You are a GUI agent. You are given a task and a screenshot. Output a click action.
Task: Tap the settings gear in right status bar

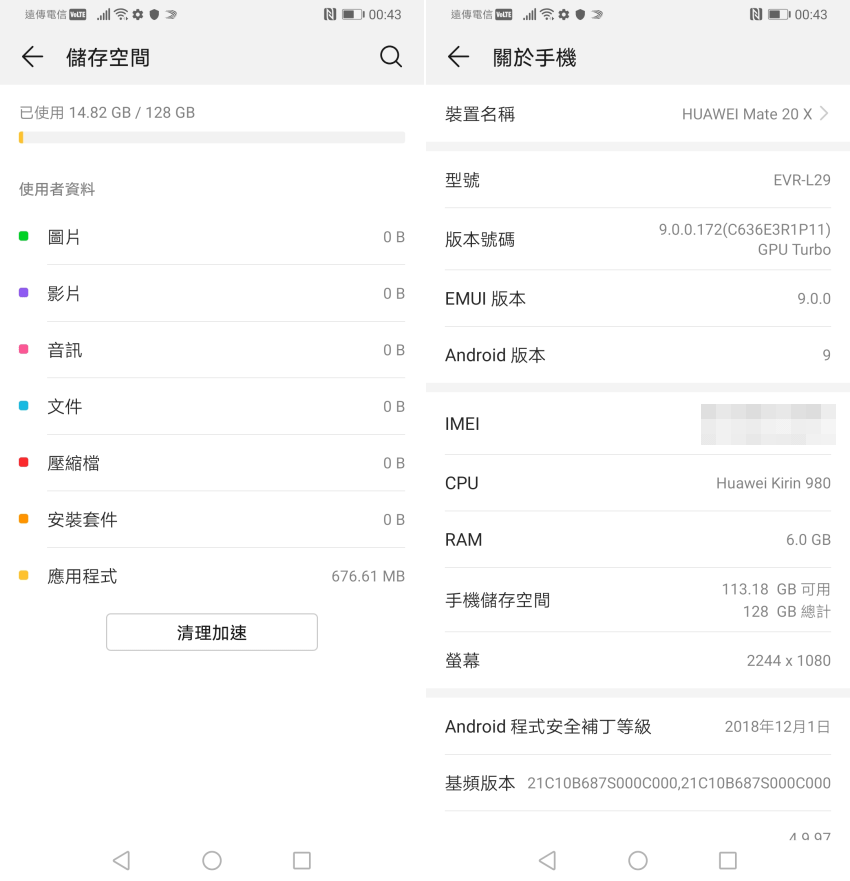[x=563, y=15]
